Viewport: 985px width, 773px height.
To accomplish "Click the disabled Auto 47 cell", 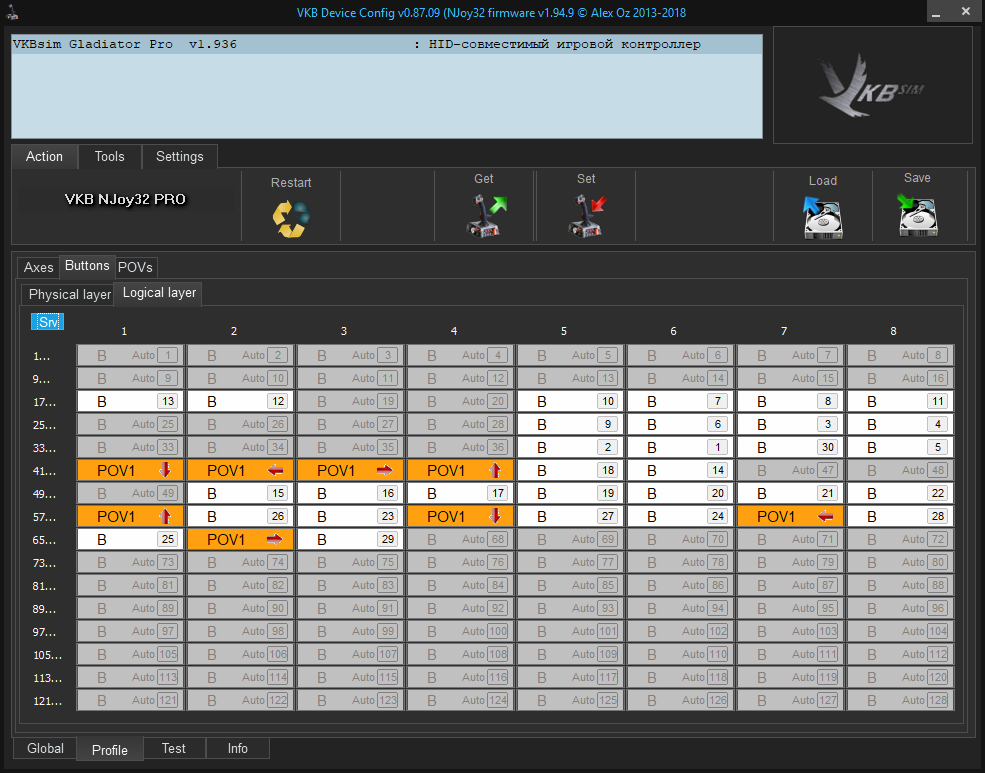I will point(790,470).
